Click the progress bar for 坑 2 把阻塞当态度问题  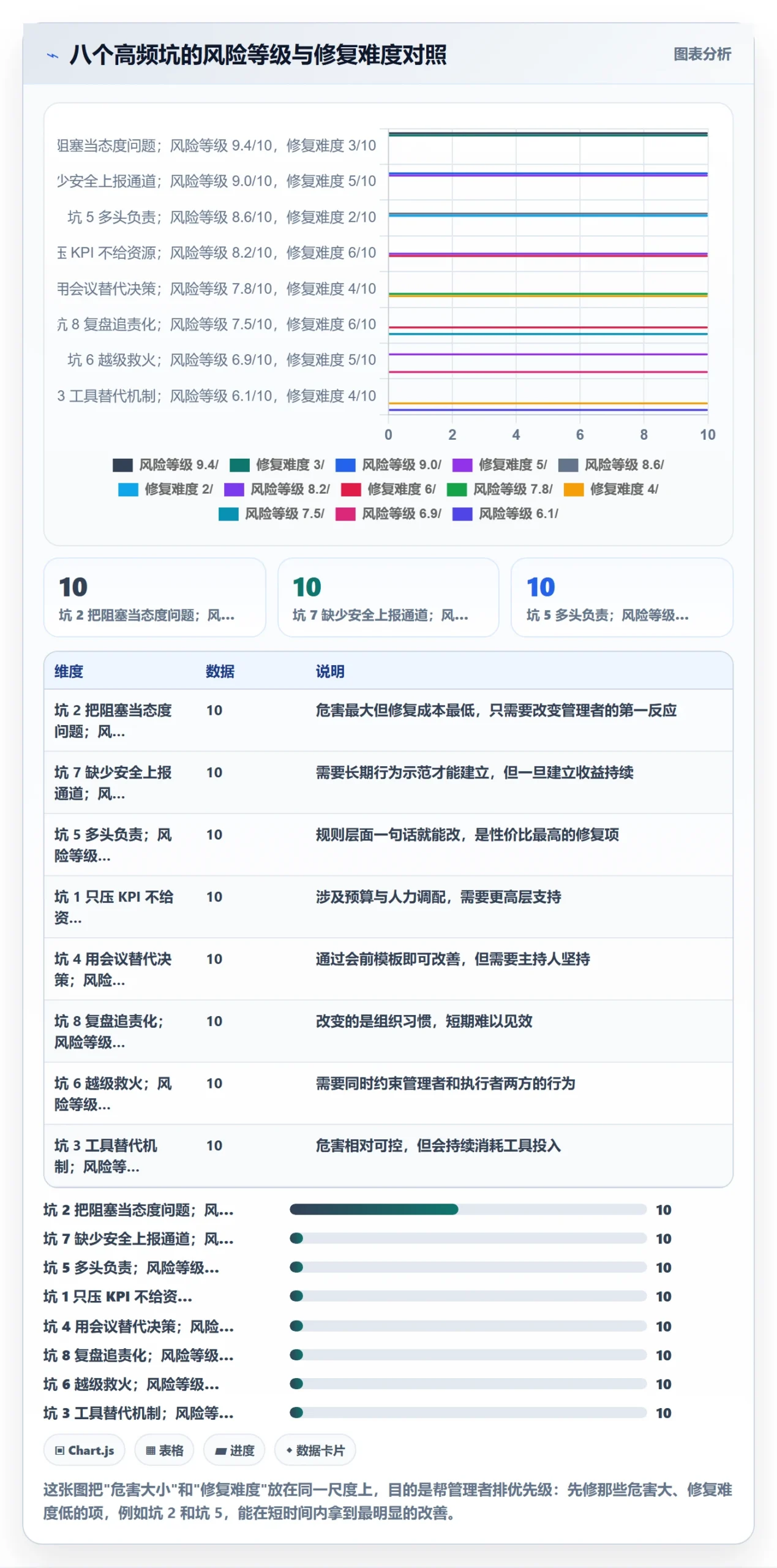click(468, 1209)
